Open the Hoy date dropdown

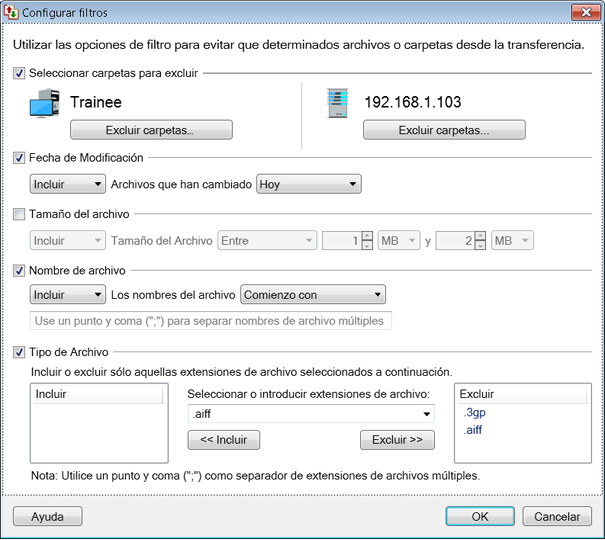(308, 184)
